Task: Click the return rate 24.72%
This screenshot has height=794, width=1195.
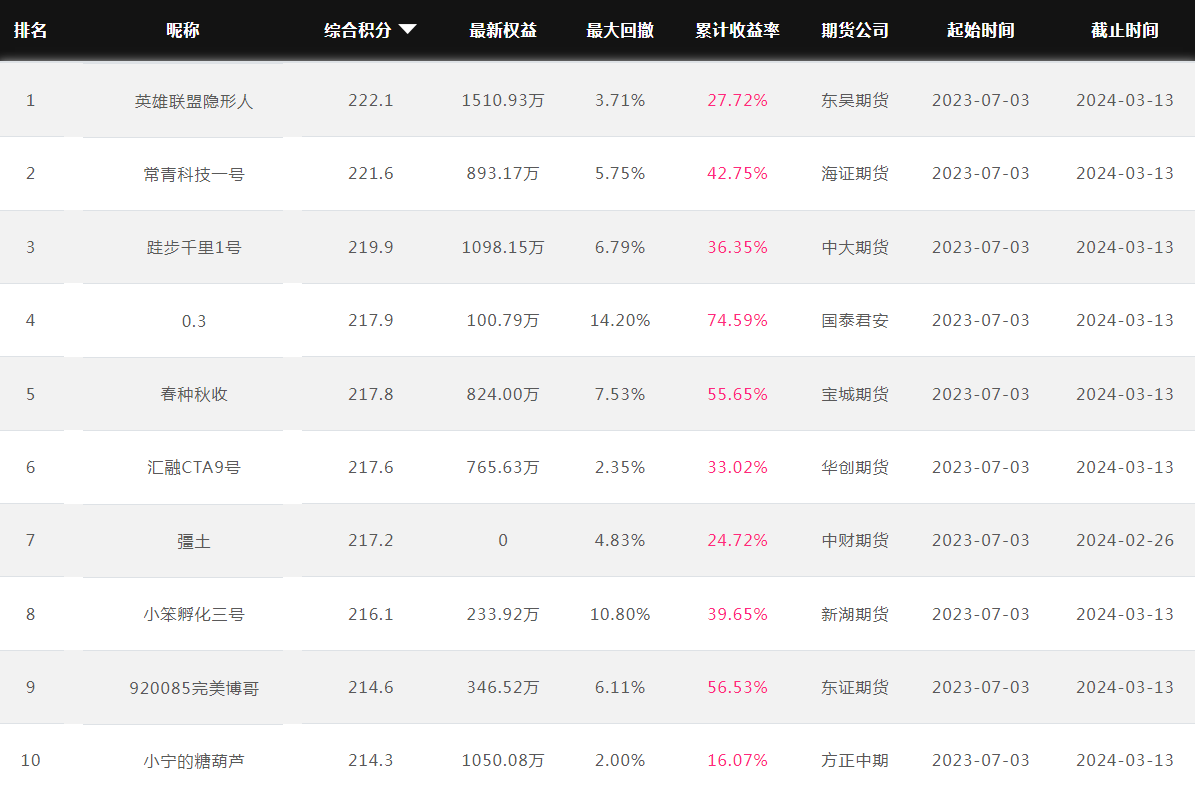Action: [738, 540]
